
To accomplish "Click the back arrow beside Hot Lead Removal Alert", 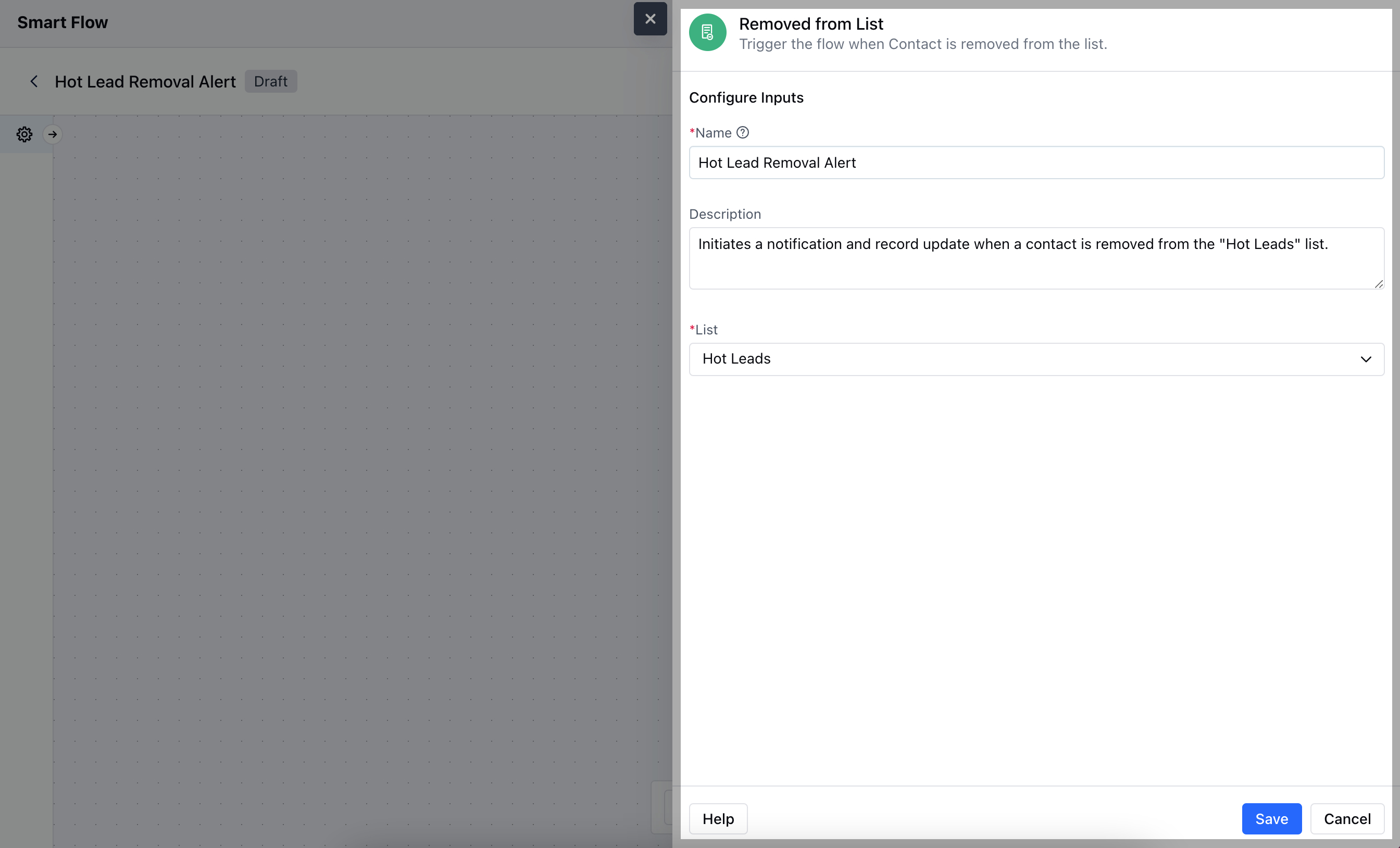I will coord(34,81).
